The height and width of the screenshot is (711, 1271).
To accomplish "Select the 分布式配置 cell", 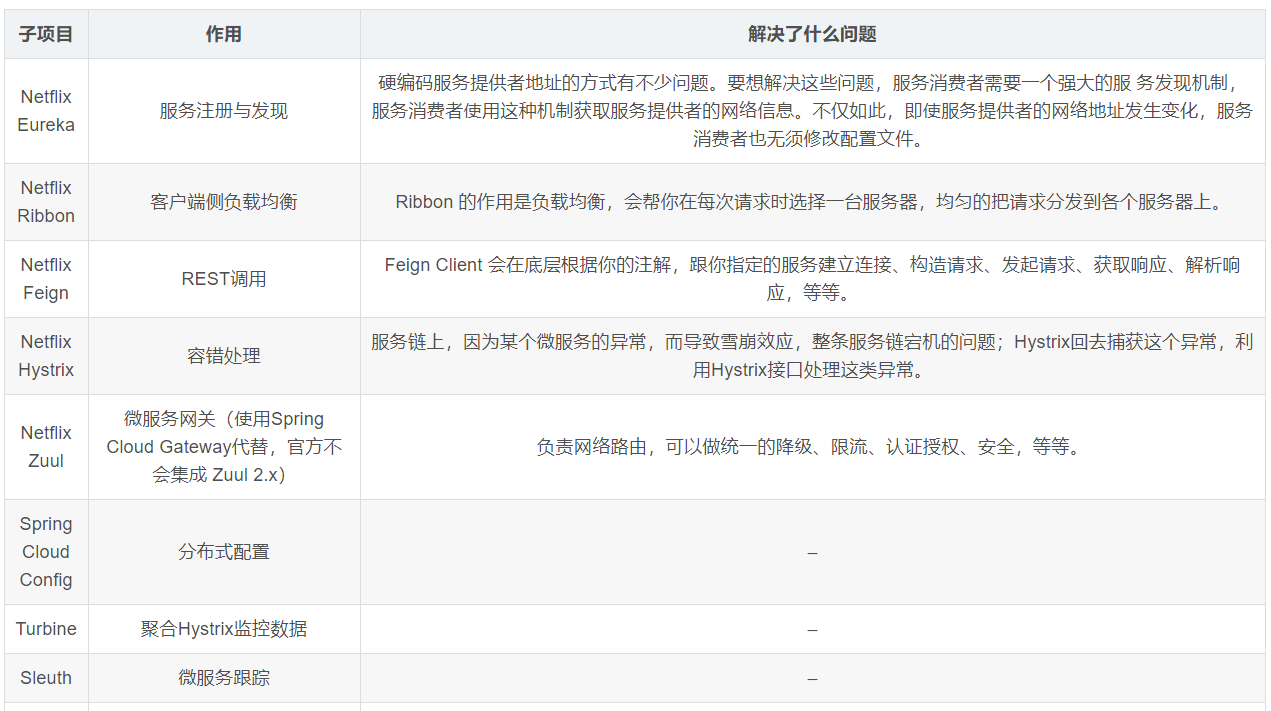I will coord(224,552).
